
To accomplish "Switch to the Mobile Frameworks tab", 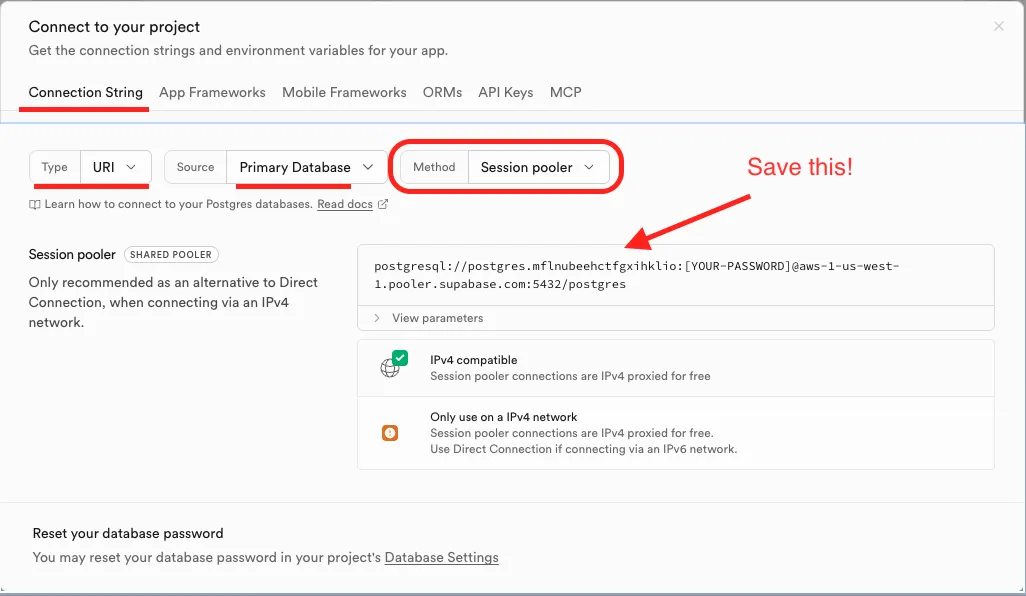I will (344, 92).
